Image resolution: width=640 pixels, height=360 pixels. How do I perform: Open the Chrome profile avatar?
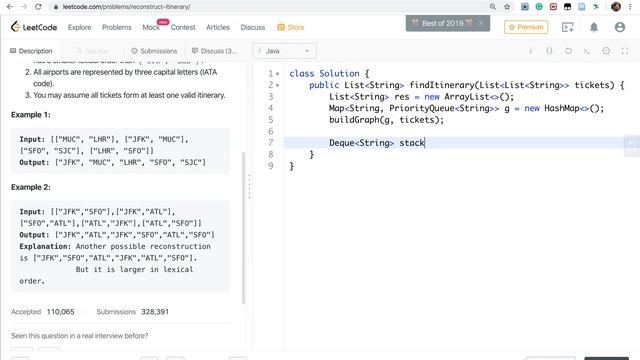[616, 7]
